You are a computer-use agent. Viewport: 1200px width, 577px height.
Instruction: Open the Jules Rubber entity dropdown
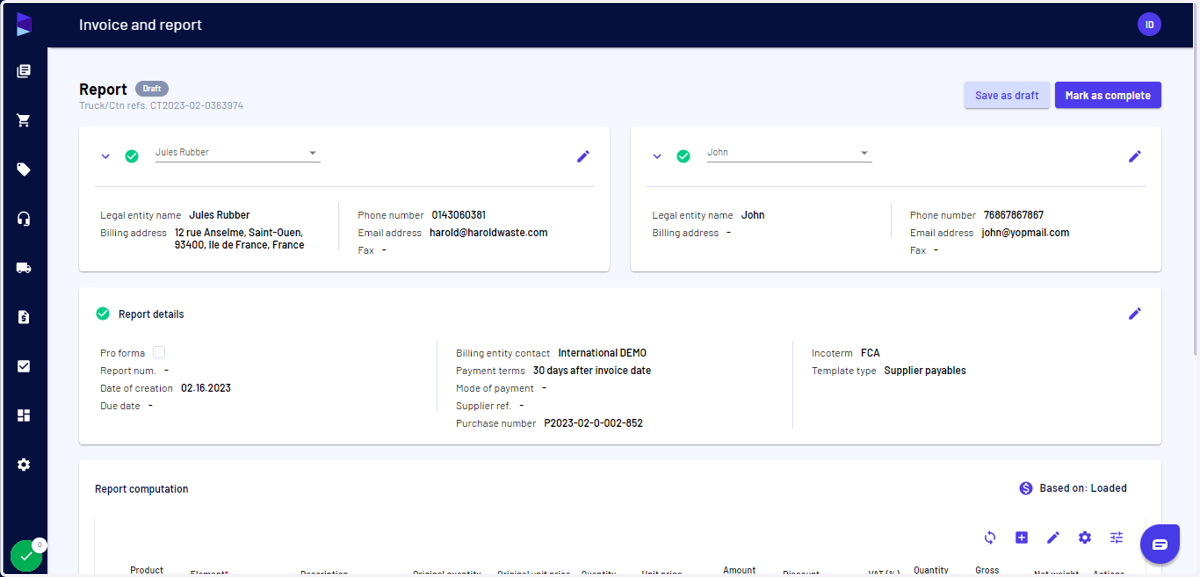pyautogui.click(x=237, y=153)
